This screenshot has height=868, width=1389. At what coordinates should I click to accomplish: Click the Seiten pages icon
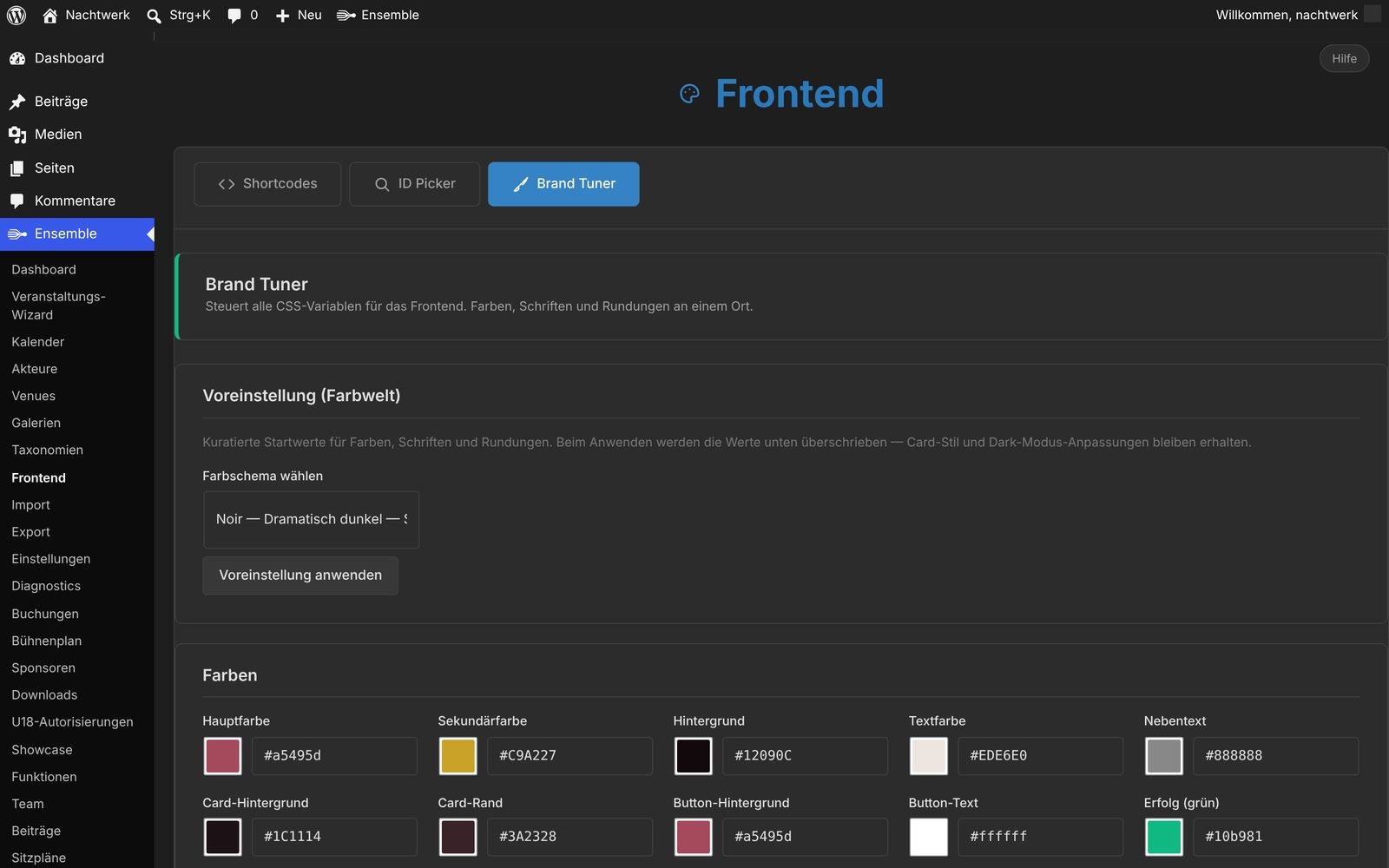17,168
